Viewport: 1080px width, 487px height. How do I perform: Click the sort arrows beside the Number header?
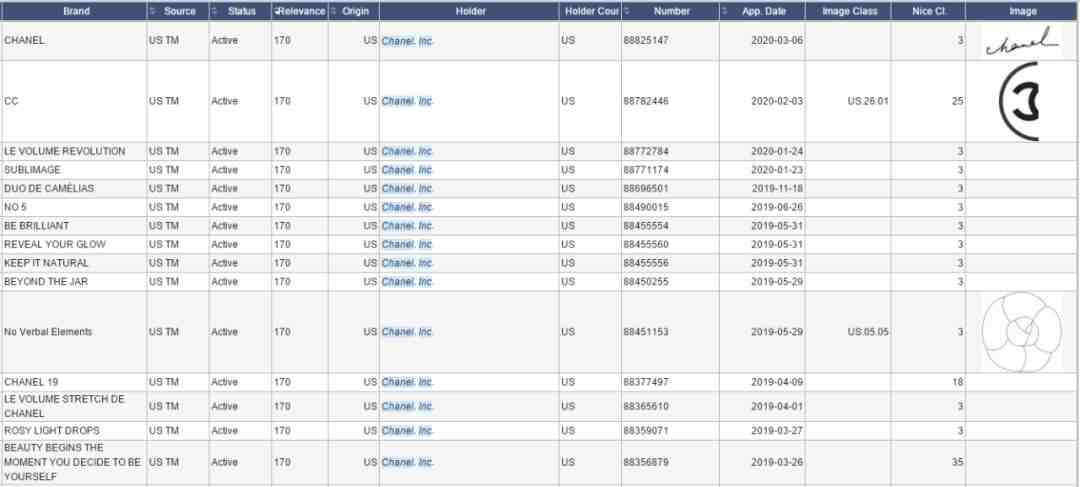tap(627, 12)
